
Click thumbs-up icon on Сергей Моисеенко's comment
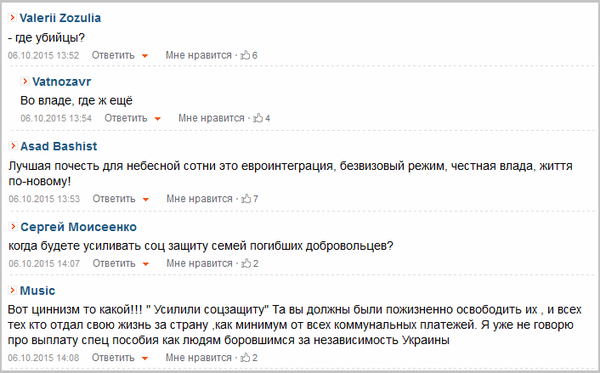coord(246,263)
